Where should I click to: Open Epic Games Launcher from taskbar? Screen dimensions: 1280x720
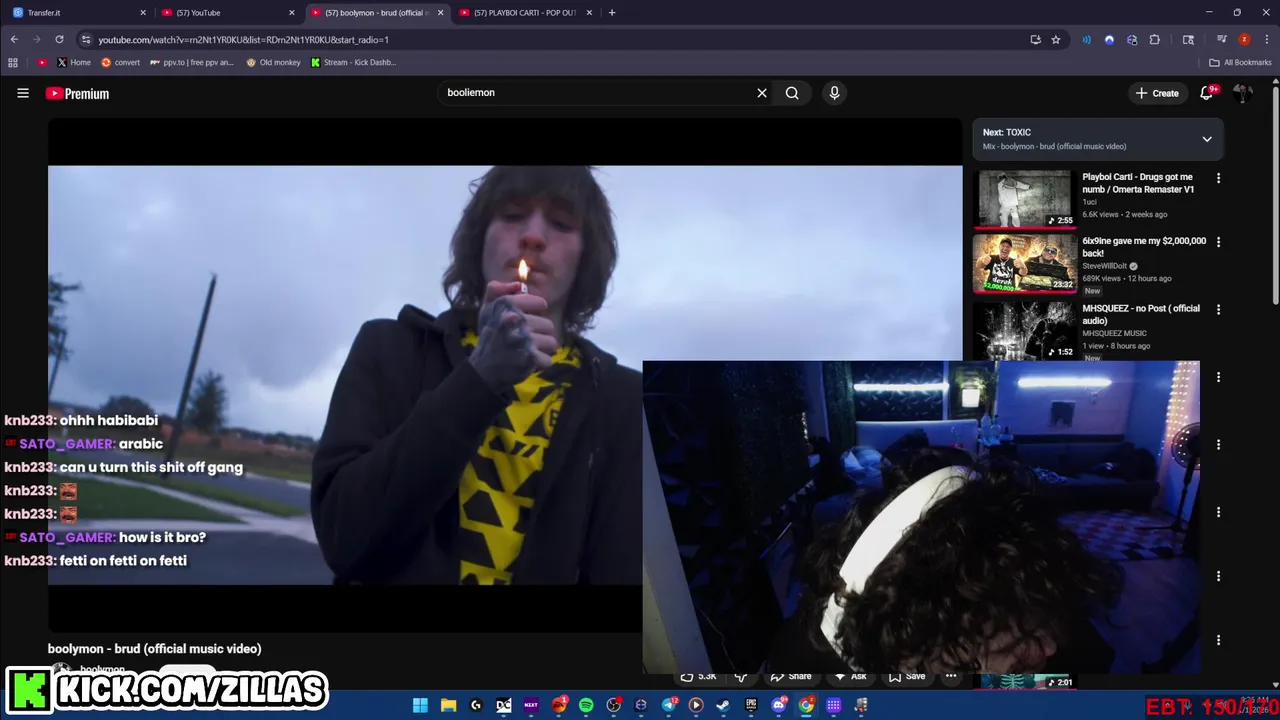751,705
